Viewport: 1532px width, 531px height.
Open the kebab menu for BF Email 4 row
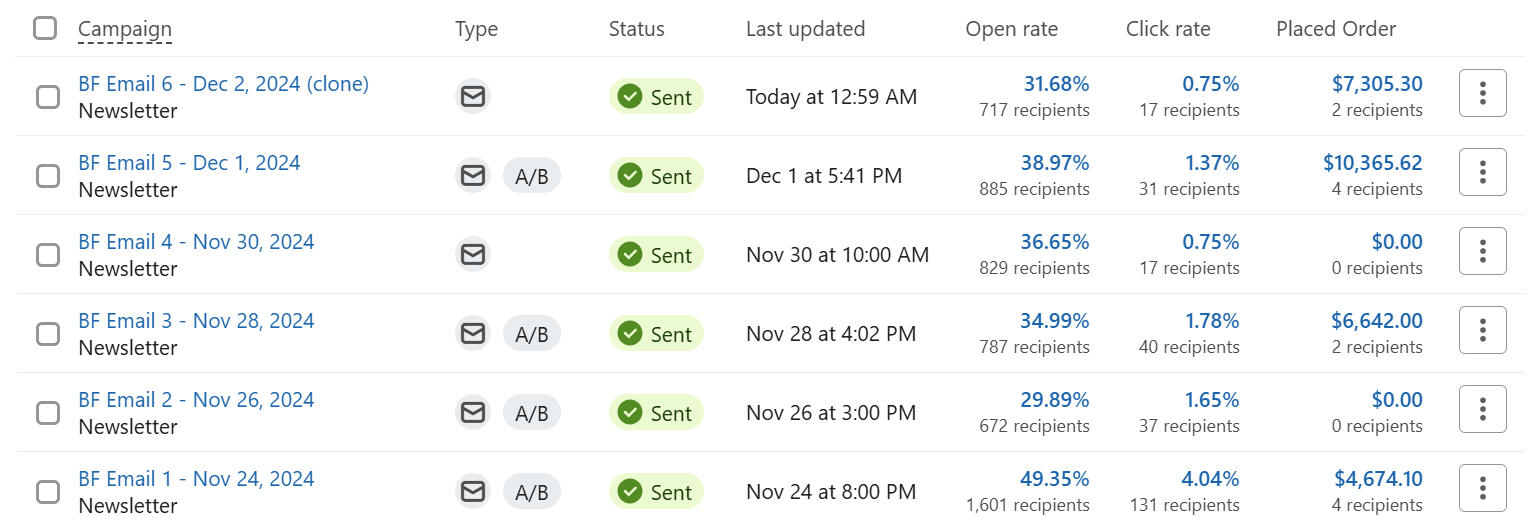pyautogui.click(x=1482, y=252)
